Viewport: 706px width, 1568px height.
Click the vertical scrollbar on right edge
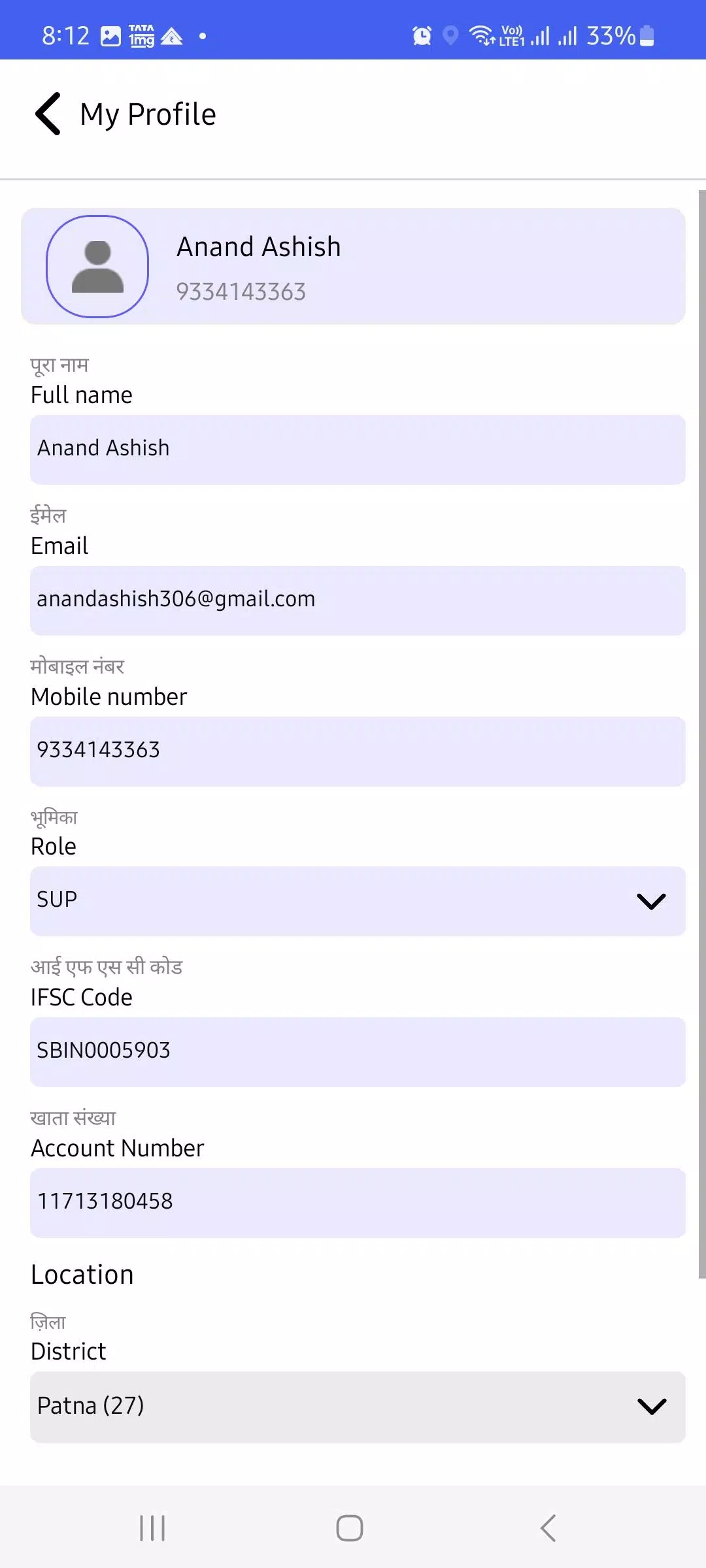[702, 734]
